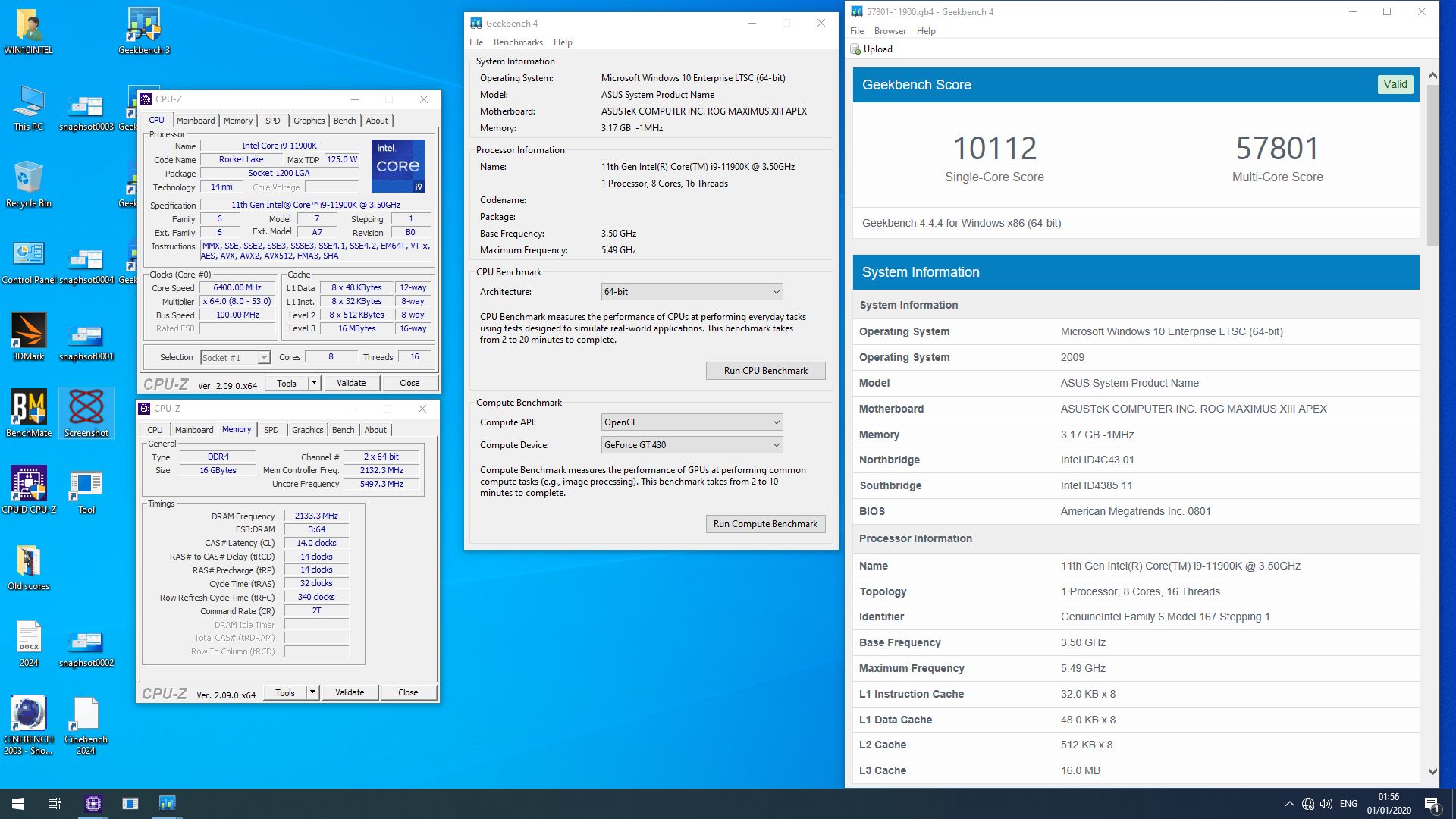
Task: Open the notification center icon
Action: [x=1432, y=804]
